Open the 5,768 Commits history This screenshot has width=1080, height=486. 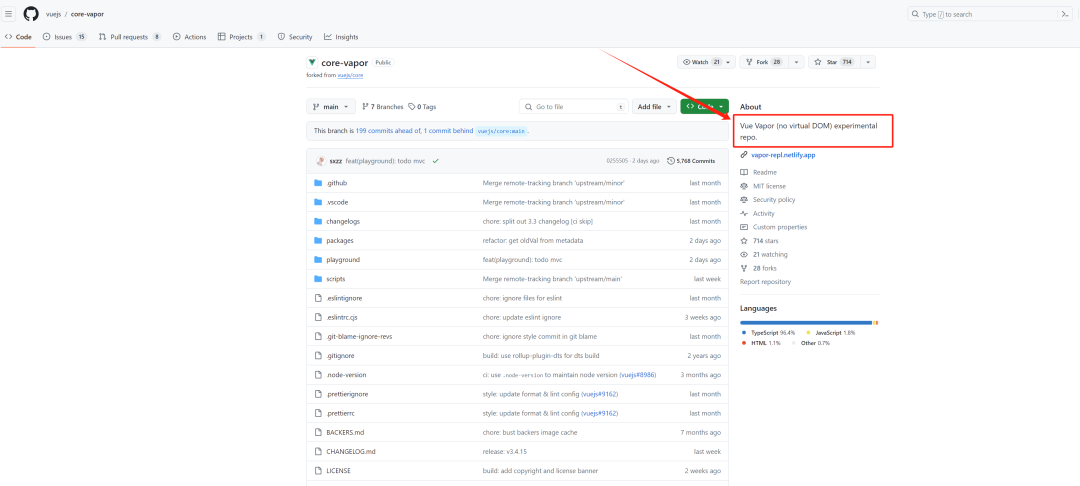coord(691,161)
